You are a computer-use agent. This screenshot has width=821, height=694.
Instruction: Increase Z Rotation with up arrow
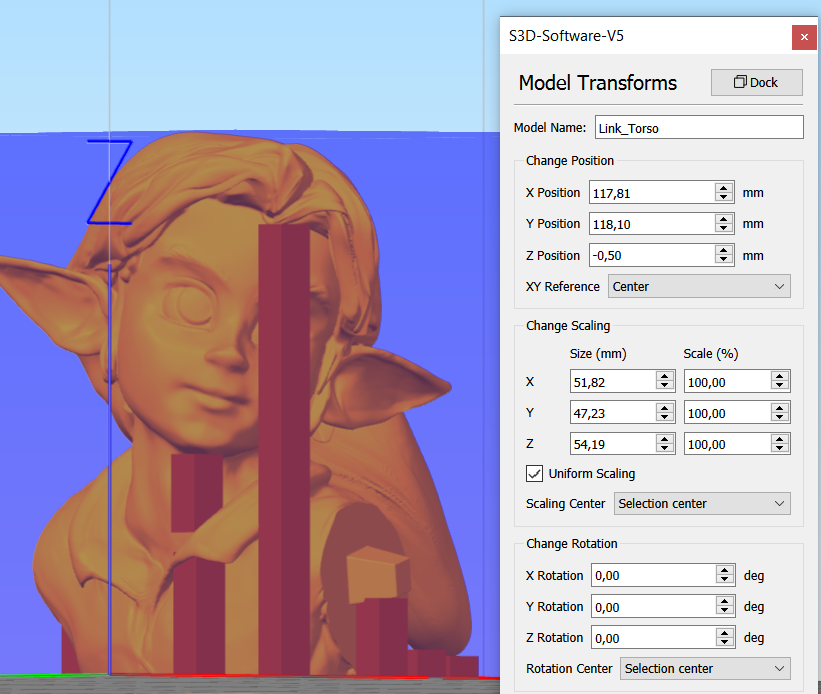pyautogui.click(x=725, y=633)
